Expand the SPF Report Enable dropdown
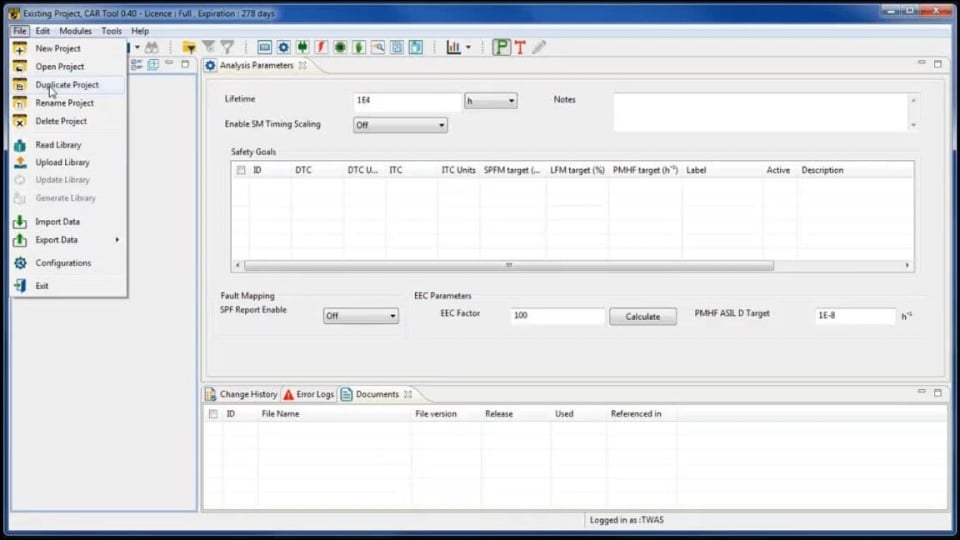This screenshot has height=540, width=960. [x=360, y=316]
